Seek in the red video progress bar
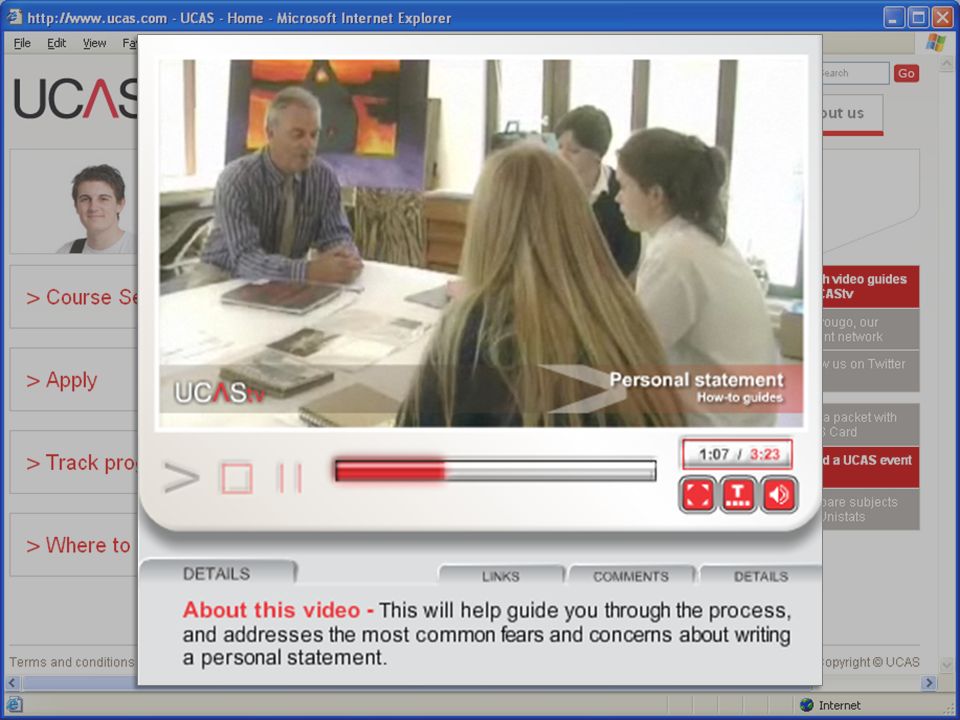 495,471
